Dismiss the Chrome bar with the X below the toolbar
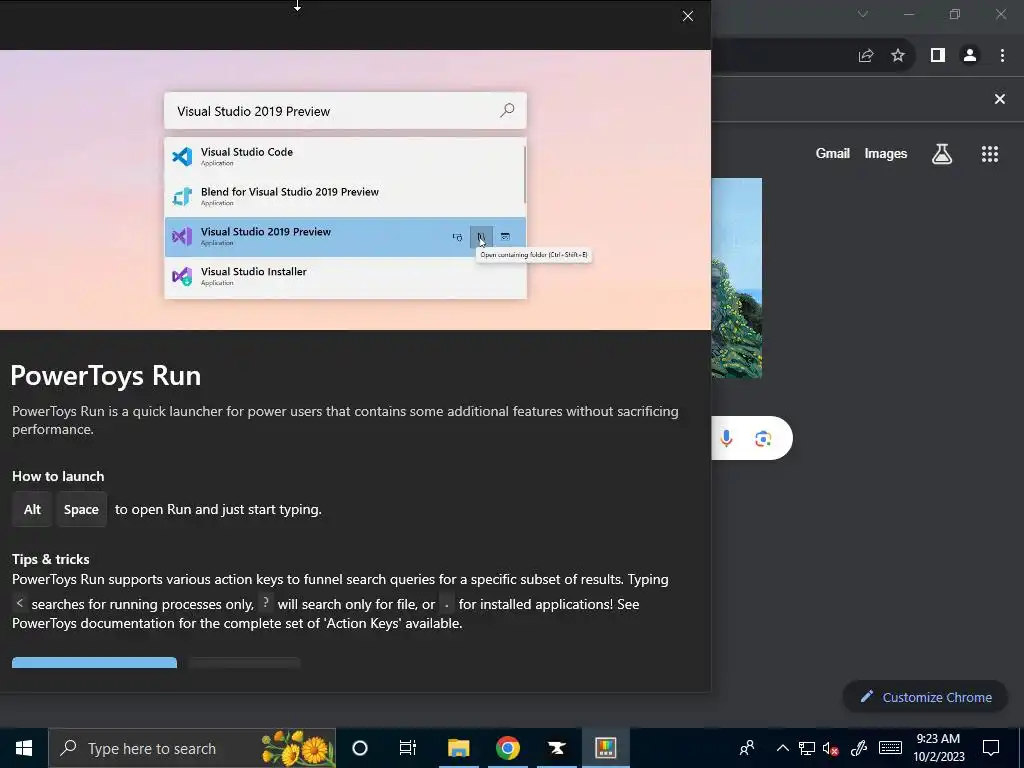 click(1000, 99)
